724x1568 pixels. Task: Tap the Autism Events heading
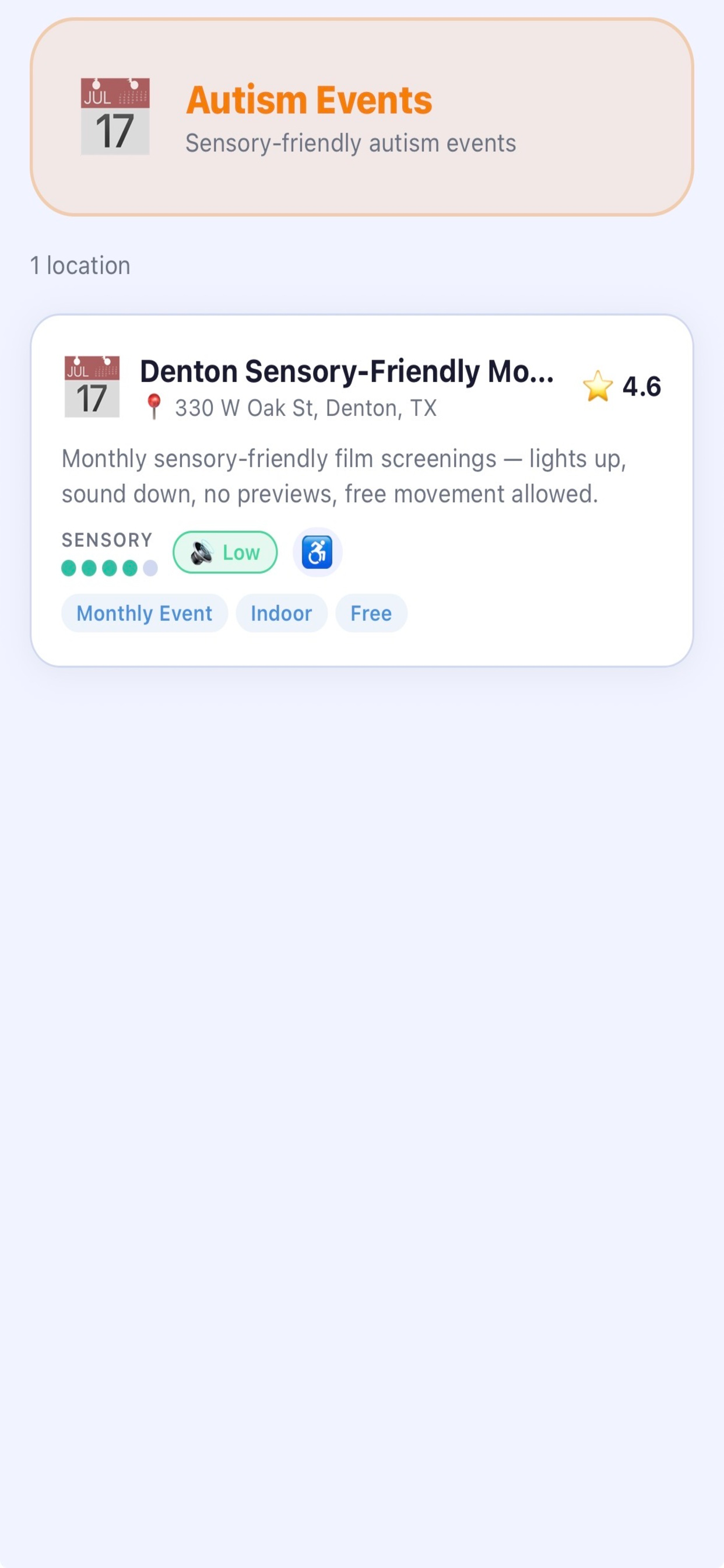click(309, 100)
